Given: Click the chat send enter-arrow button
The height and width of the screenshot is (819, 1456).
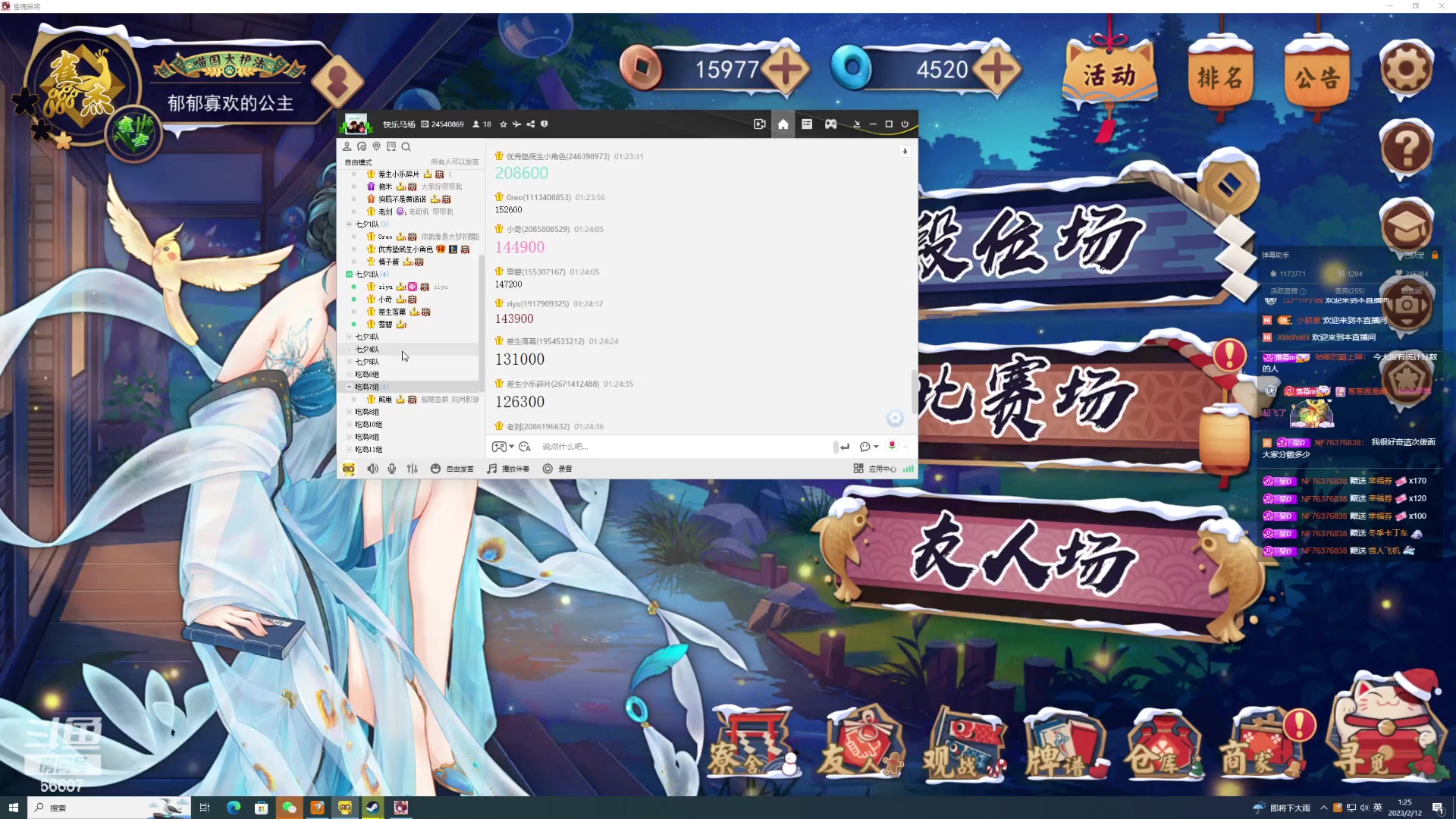Looking at the screenshot, I should tap(844, 447).
